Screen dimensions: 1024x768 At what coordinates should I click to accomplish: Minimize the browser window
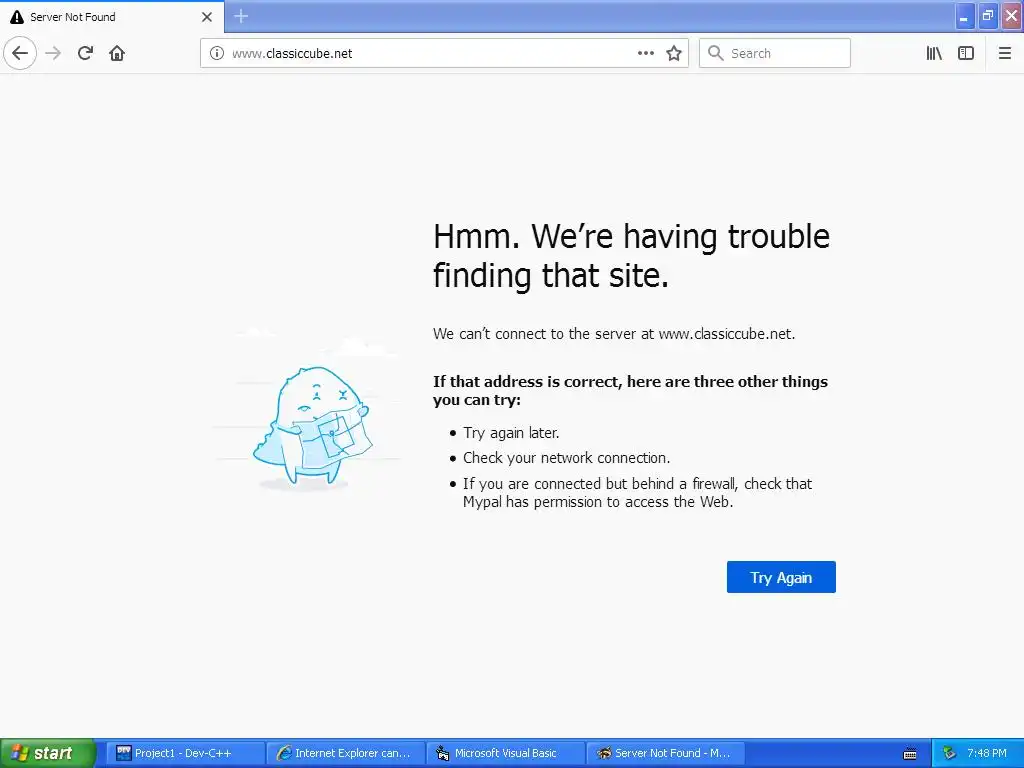pyautogui.click(x=965, y=16)
